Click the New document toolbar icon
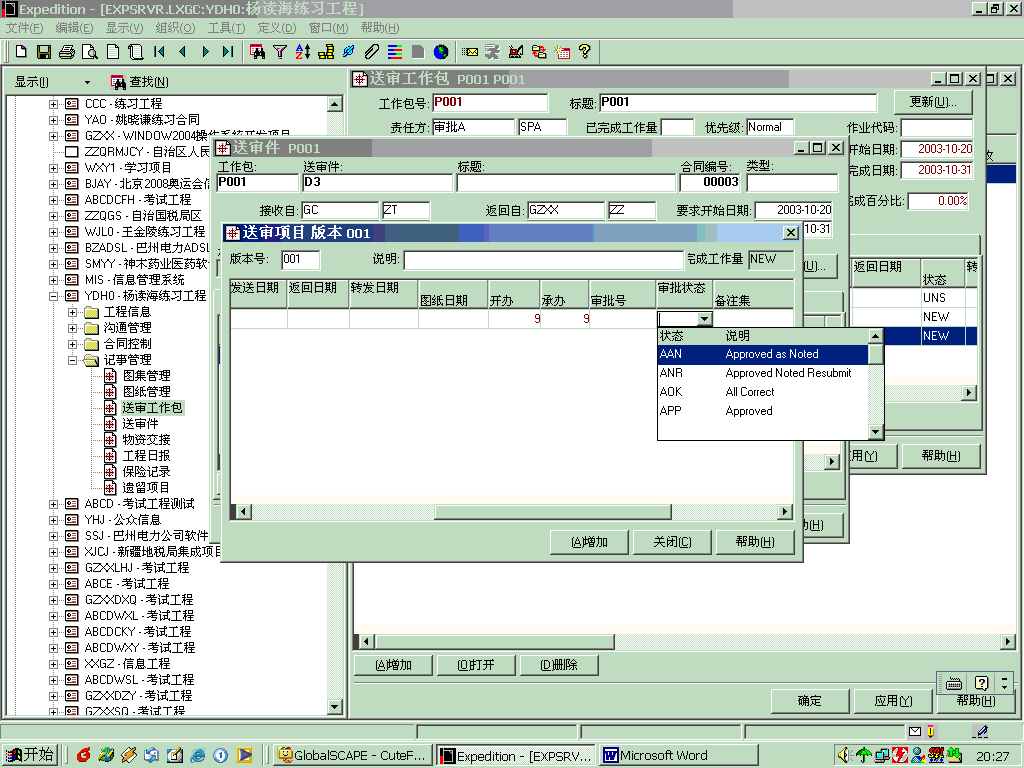 tap(21, 52)
